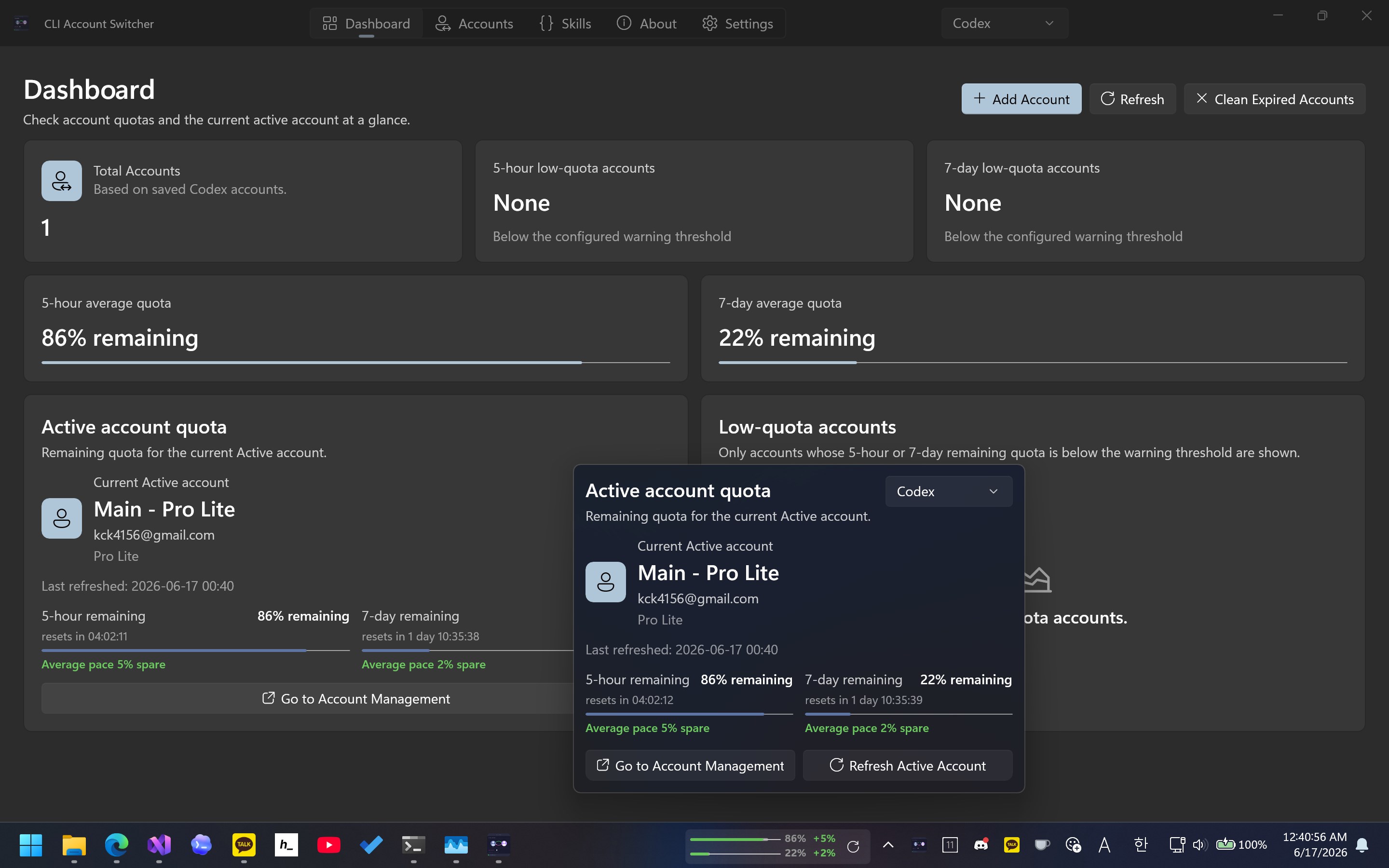Open the Settings tab
1389x868 pixels.
click(737, 24)
